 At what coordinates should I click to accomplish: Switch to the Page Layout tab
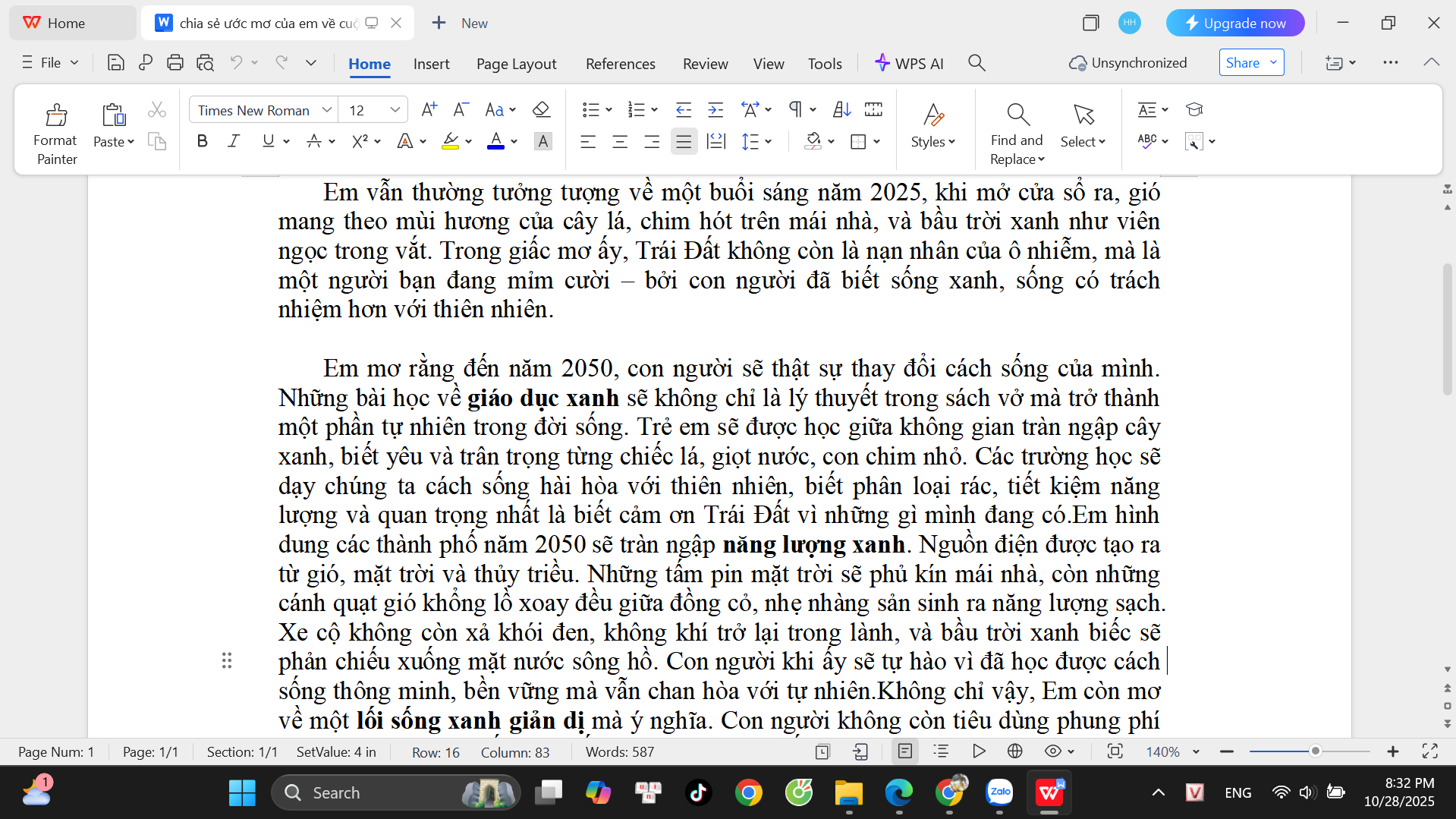pos(516,64)
